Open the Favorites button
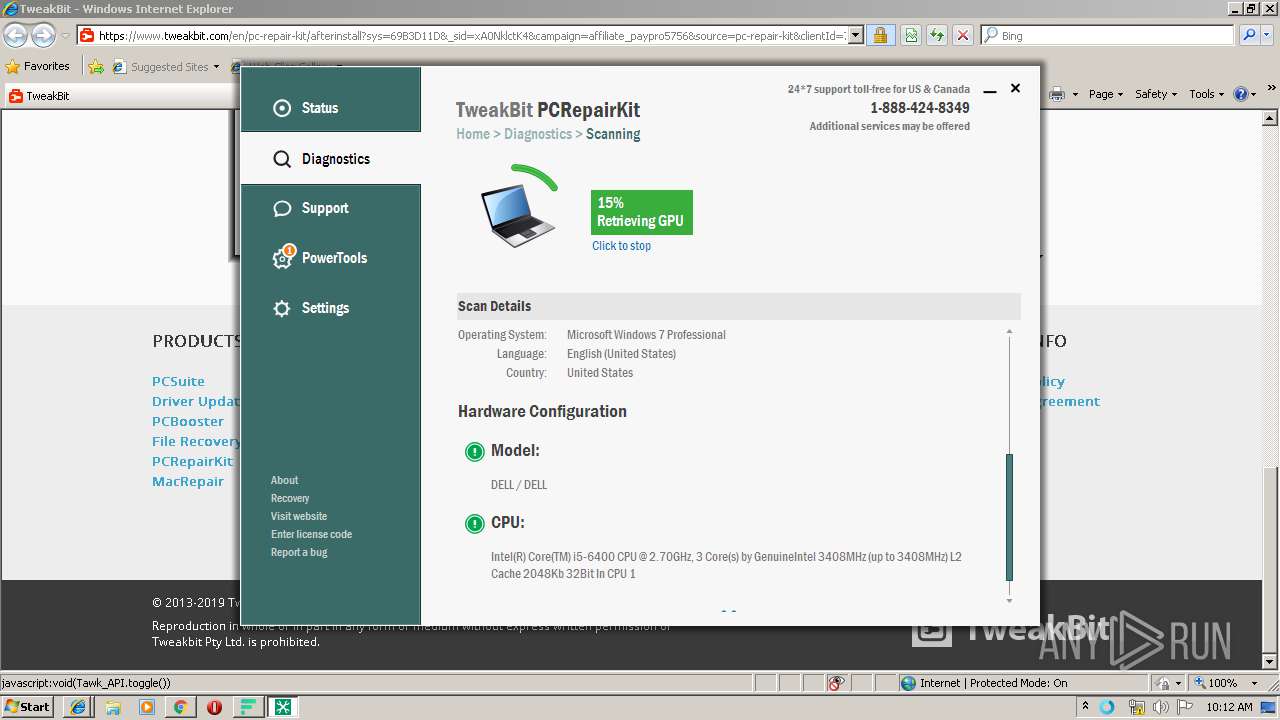Viewport: 1280px width, 720px height. (38, 66)
